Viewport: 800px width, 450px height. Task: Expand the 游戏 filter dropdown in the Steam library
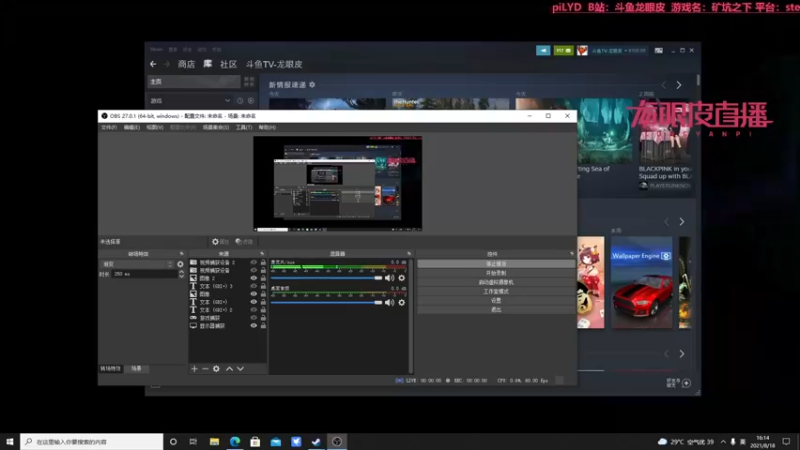tap(227, 101)
